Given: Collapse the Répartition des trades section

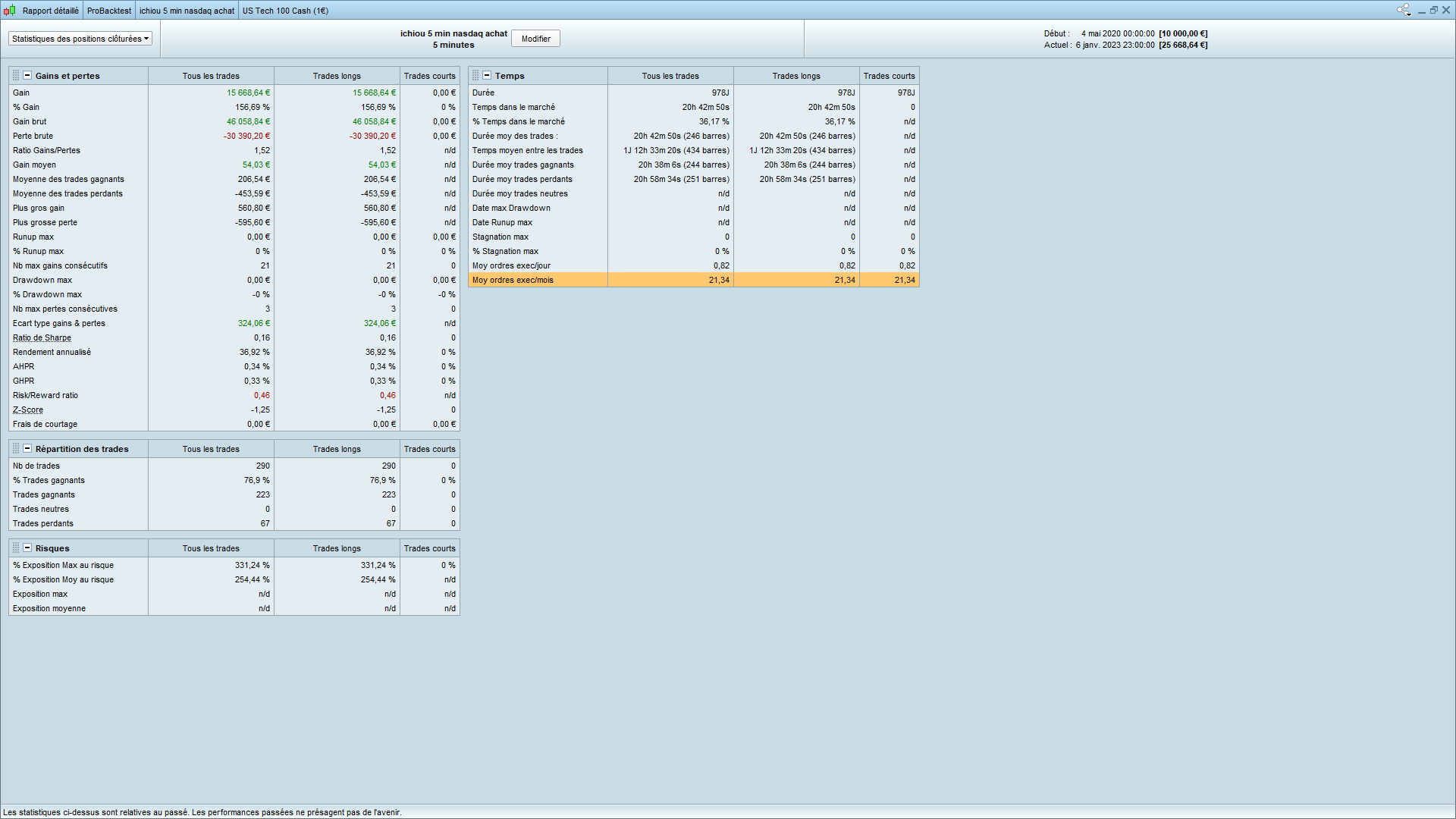Looking at the screenshot, I should pyautogui.click(x=27, y=449).
